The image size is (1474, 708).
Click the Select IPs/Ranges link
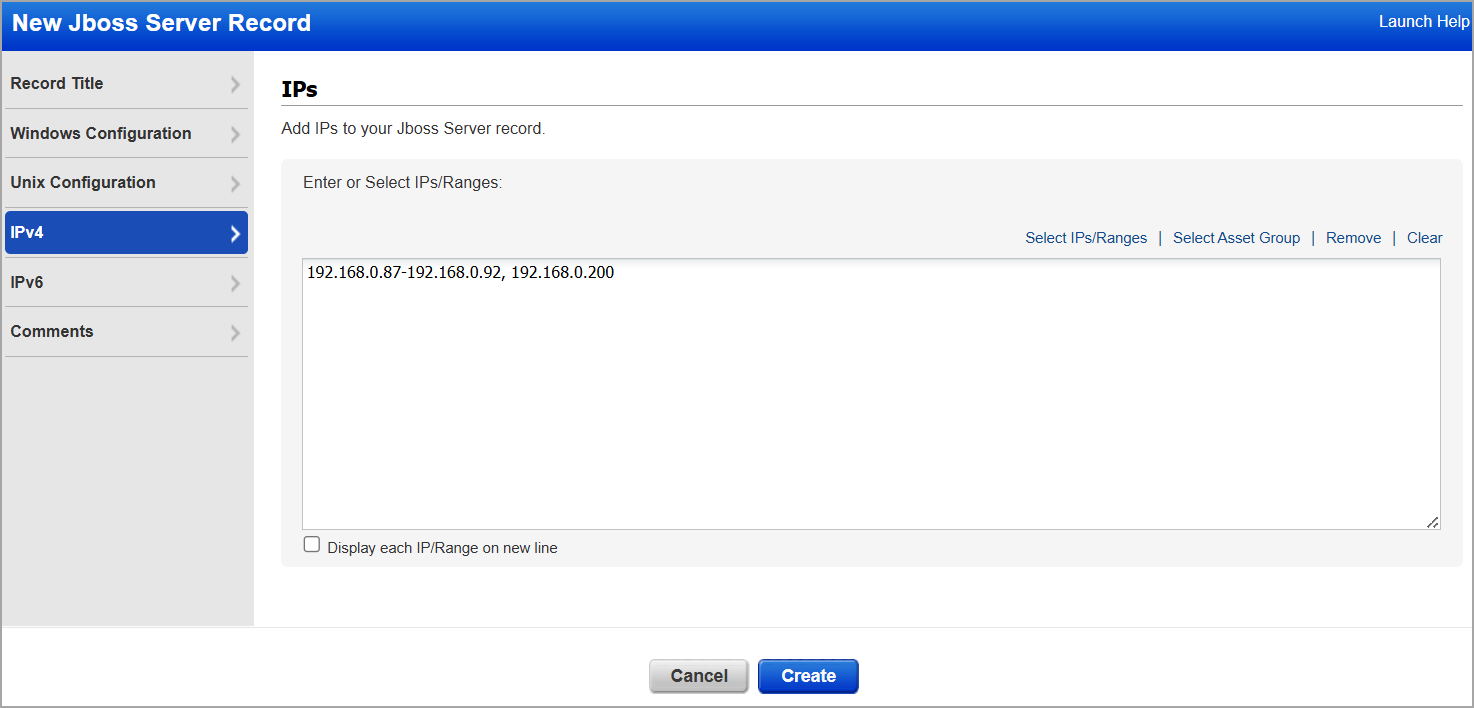pyautogui.click(x=1086, y=238)
